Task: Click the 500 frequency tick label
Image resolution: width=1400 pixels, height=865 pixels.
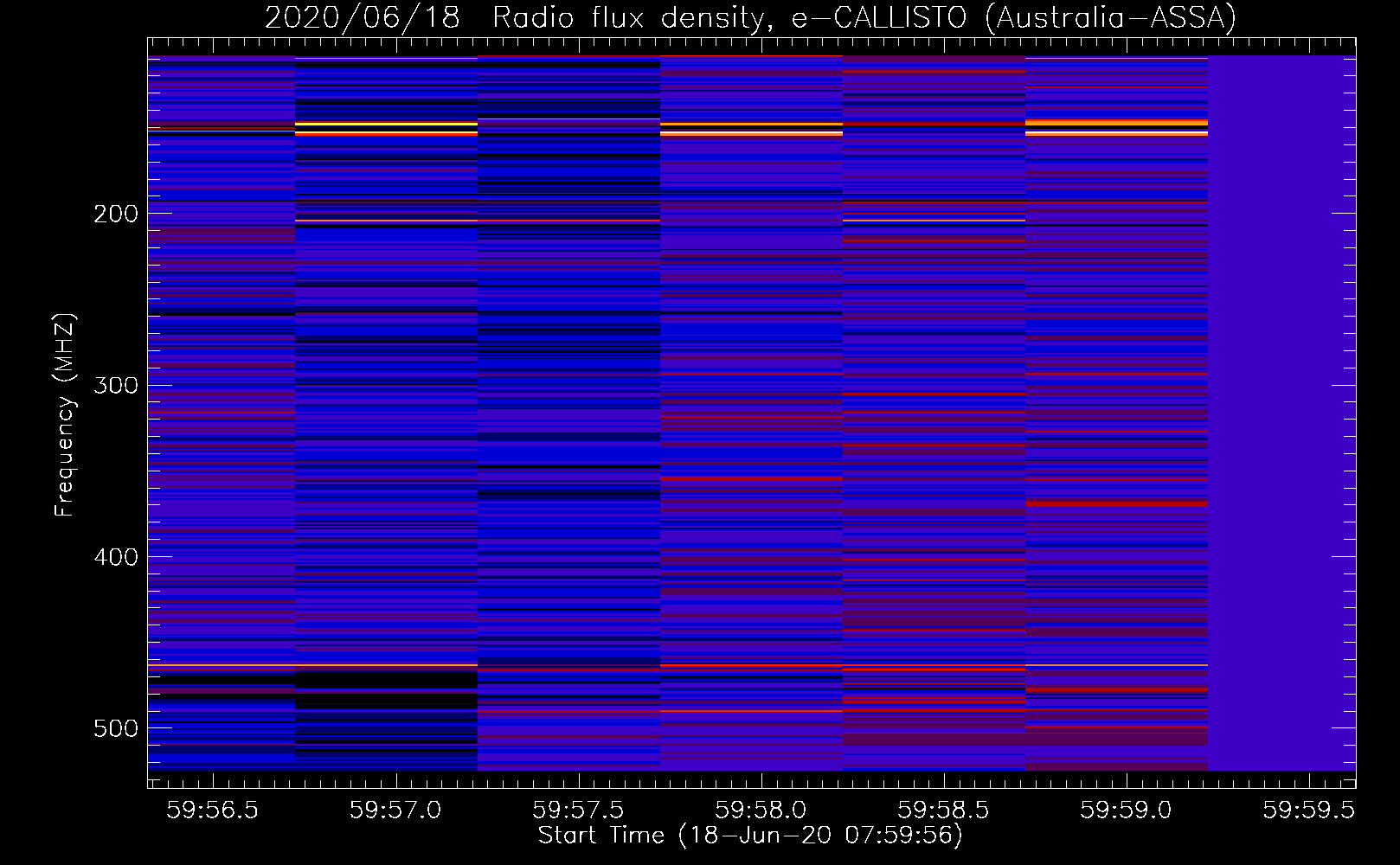Action: pos(116,728)
